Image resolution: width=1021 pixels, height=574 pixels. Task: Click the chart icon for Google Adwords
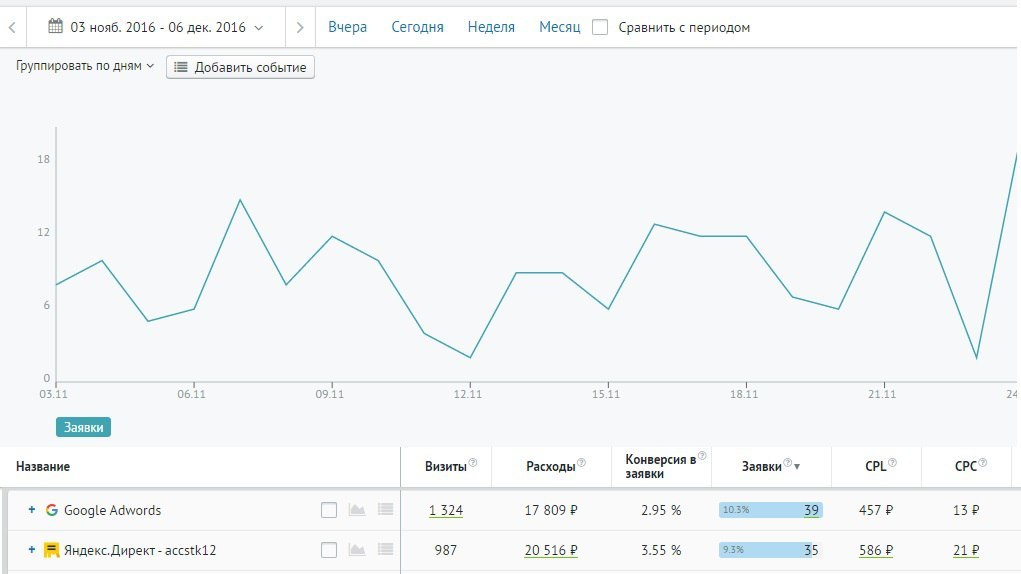point(356,510)
